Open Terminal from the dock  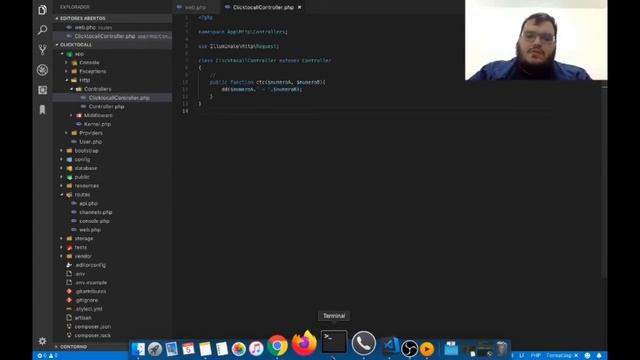coord(334,342)
